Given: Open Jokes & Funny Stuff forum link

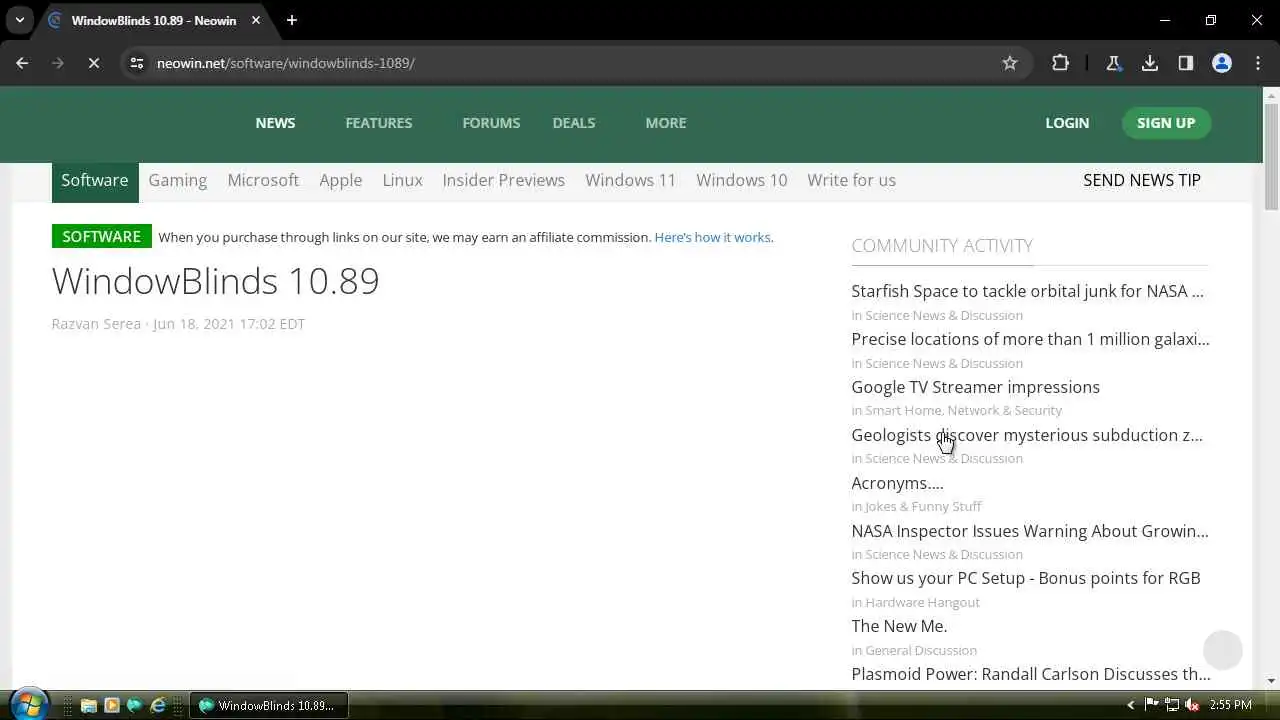Looking at the screenshot, I should pos(923,506).
